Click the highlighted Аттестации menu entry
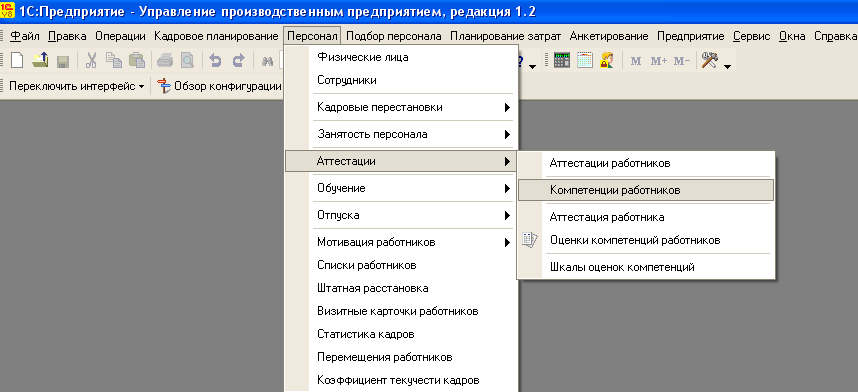The width and height of the screenshot is (858, 392). (400, 161)
